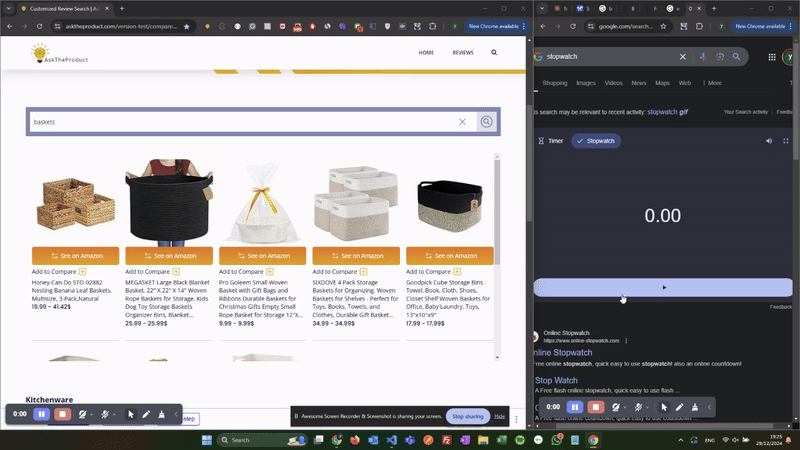Viewport: 800px width, 450px height.
Task: Click the search magnifier icon in AskTheProduct header
Action: tap(494, 53)
